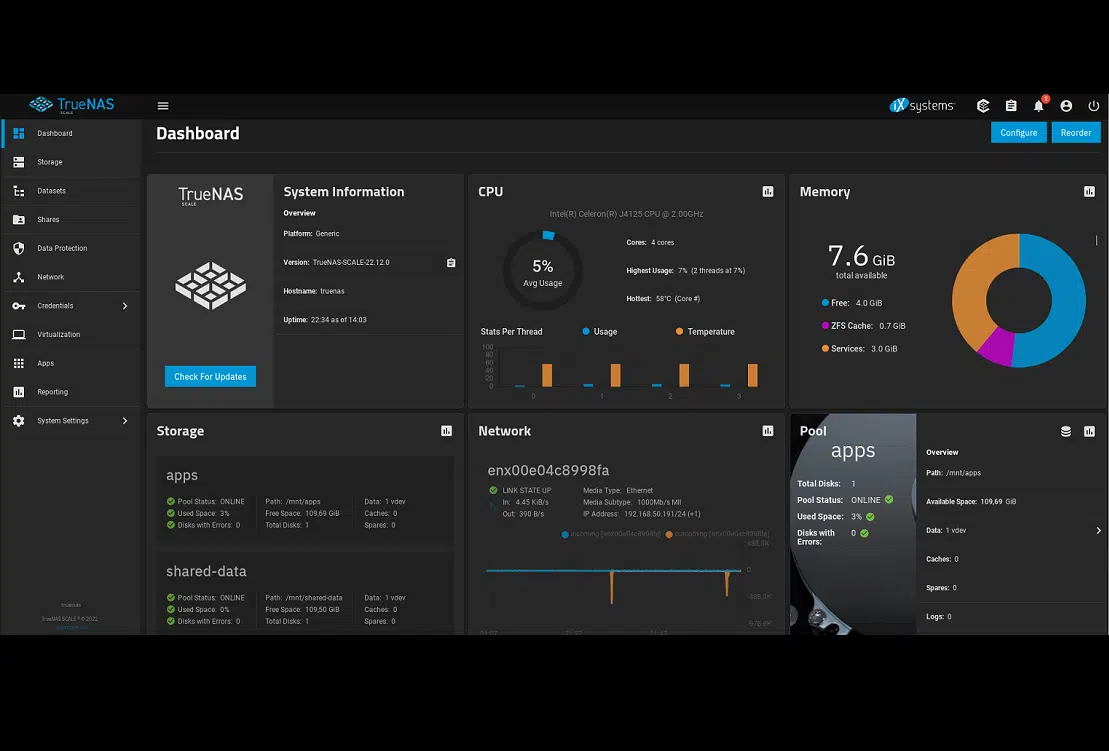Copy version with clipboard icon
Viewport: 1109px width, 751px height.
[x=451, y=262]
